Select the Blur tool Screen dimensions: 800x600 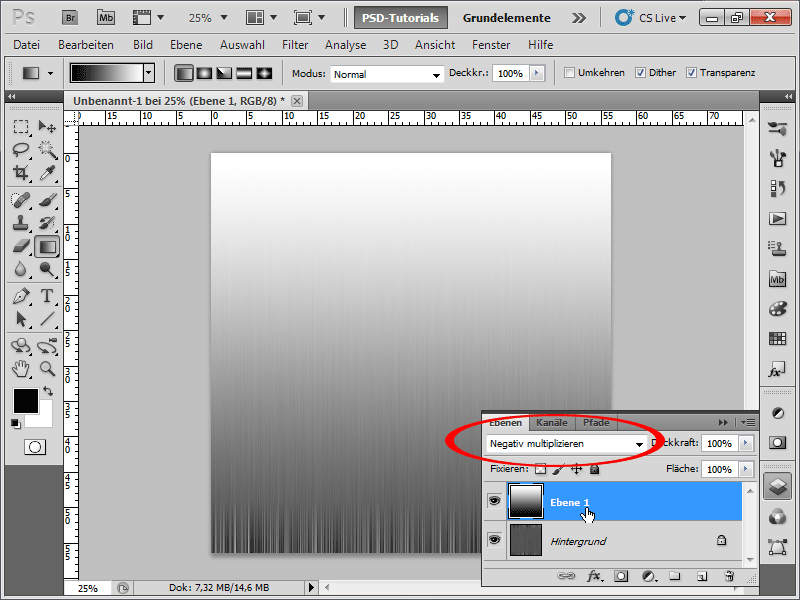21,269
